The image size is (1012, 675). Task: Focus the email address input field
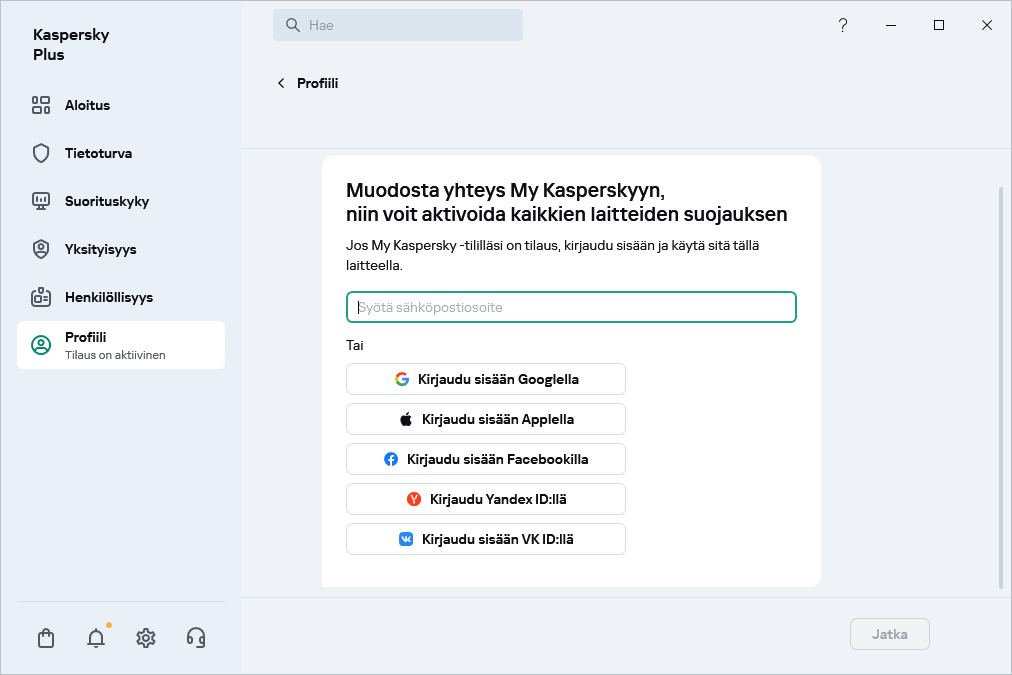(571, 307)
